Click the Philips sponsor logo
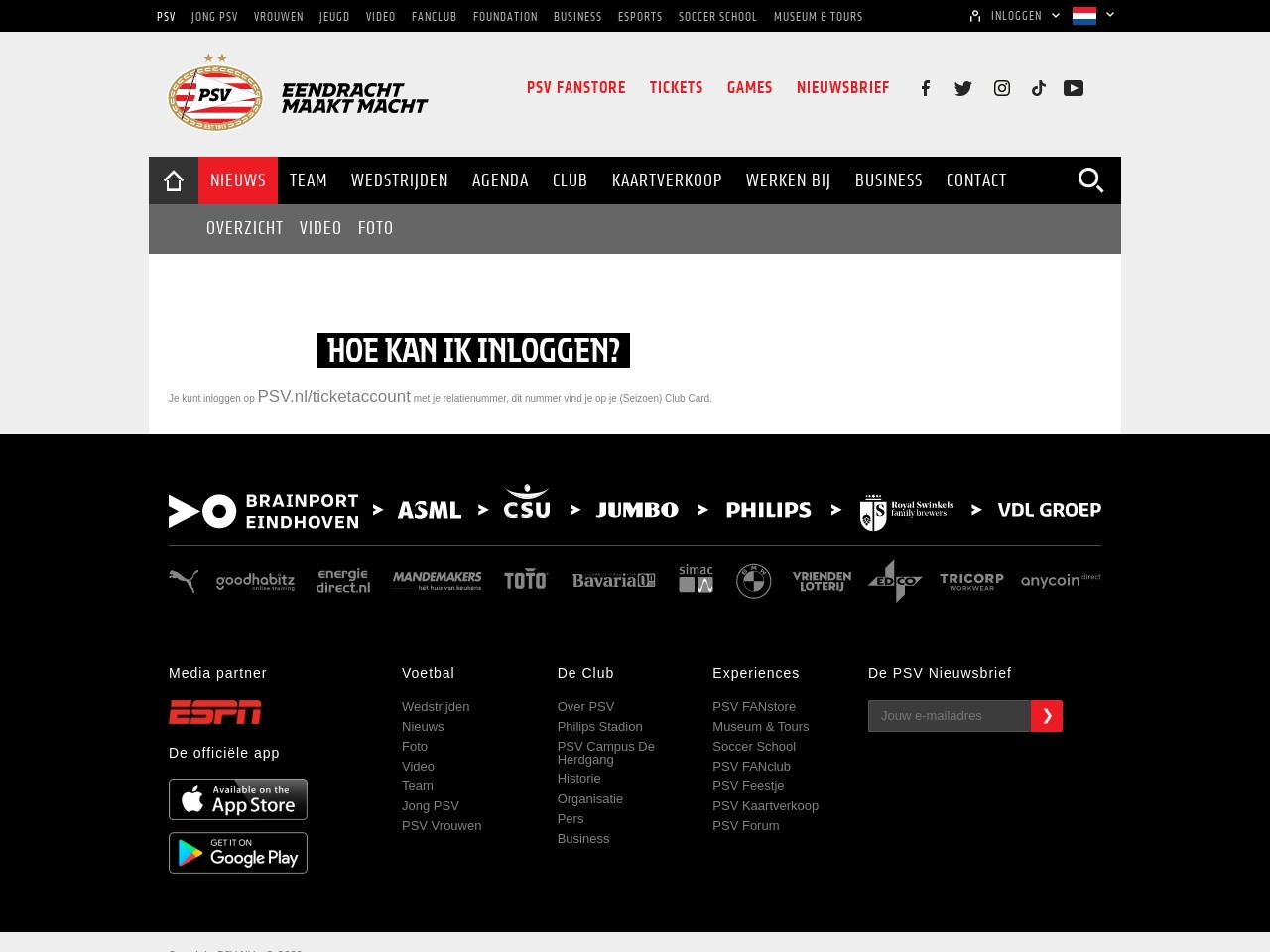The height and width of the screenshot is (952, 1270). click(769, 510)
